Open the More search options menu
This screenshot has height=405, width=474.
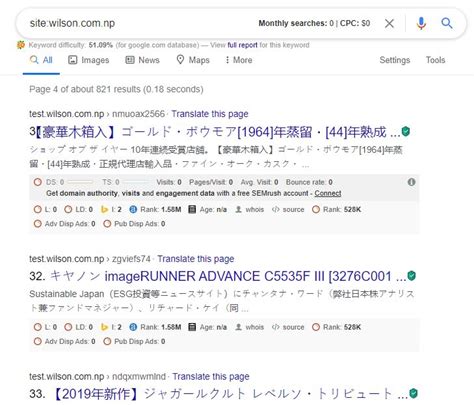[239, 60]
